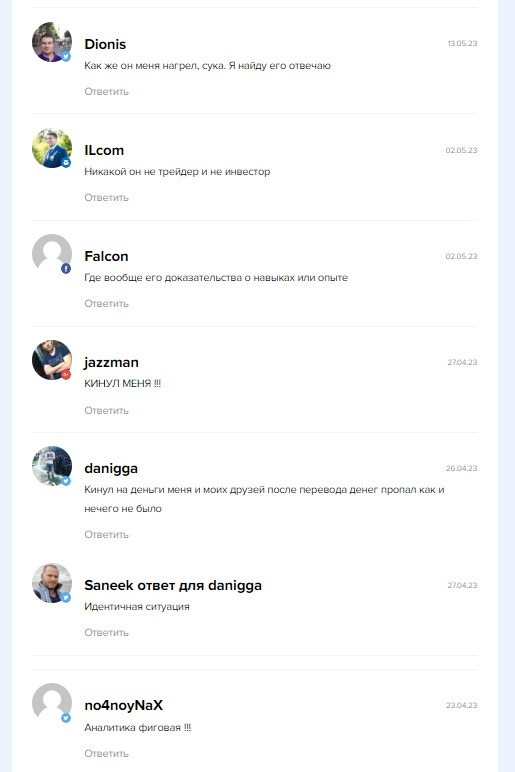Click Falcon's default gray avatar
515x772 pixels.
(52, 254)
